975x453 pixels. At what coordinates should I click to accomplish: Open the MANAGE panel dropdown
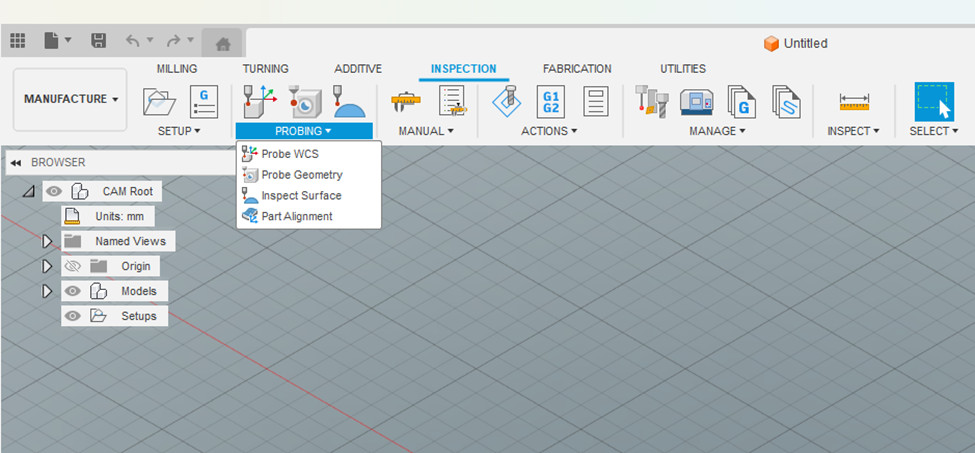coord(717,131)
